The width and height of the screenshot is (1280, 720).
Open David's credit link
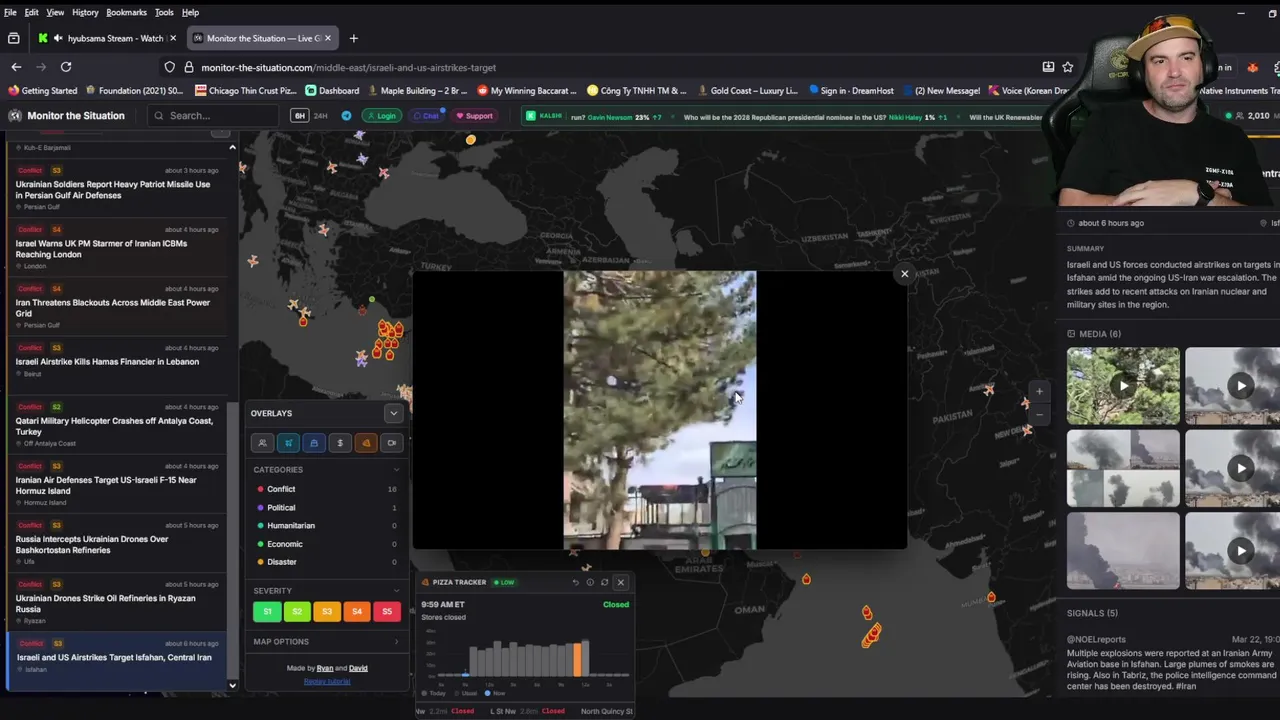pyautogui.click(x=358, y=668)
